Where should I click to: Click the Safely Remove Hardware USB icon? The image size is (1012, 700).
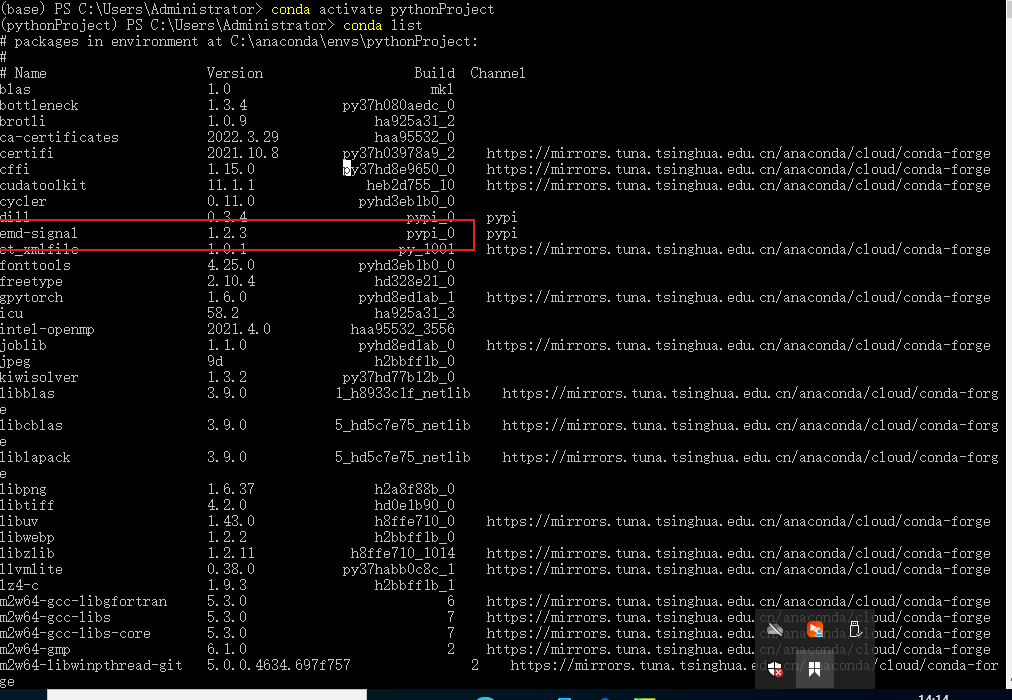[856, 628]
